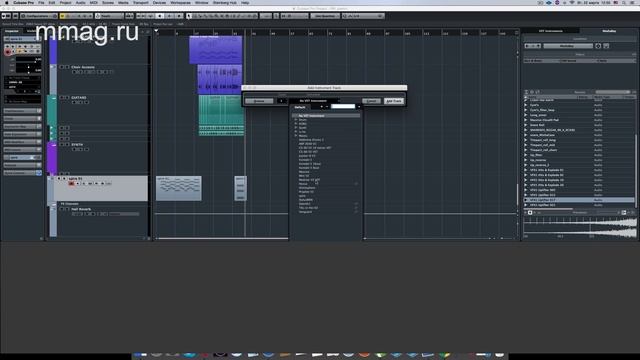Choose 'Kontakt 5 16out' from the instrument list
The image size is (640, 360).
310,164
